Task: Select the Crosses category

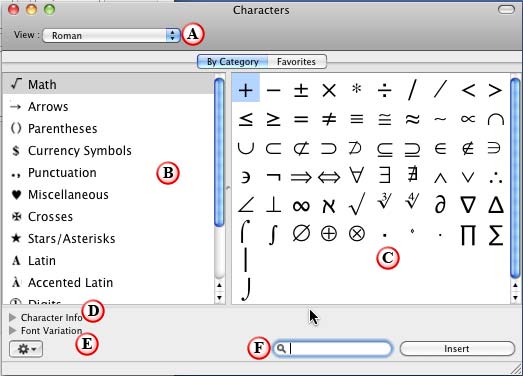Action: pyautogui.click(x=108, y=217)
